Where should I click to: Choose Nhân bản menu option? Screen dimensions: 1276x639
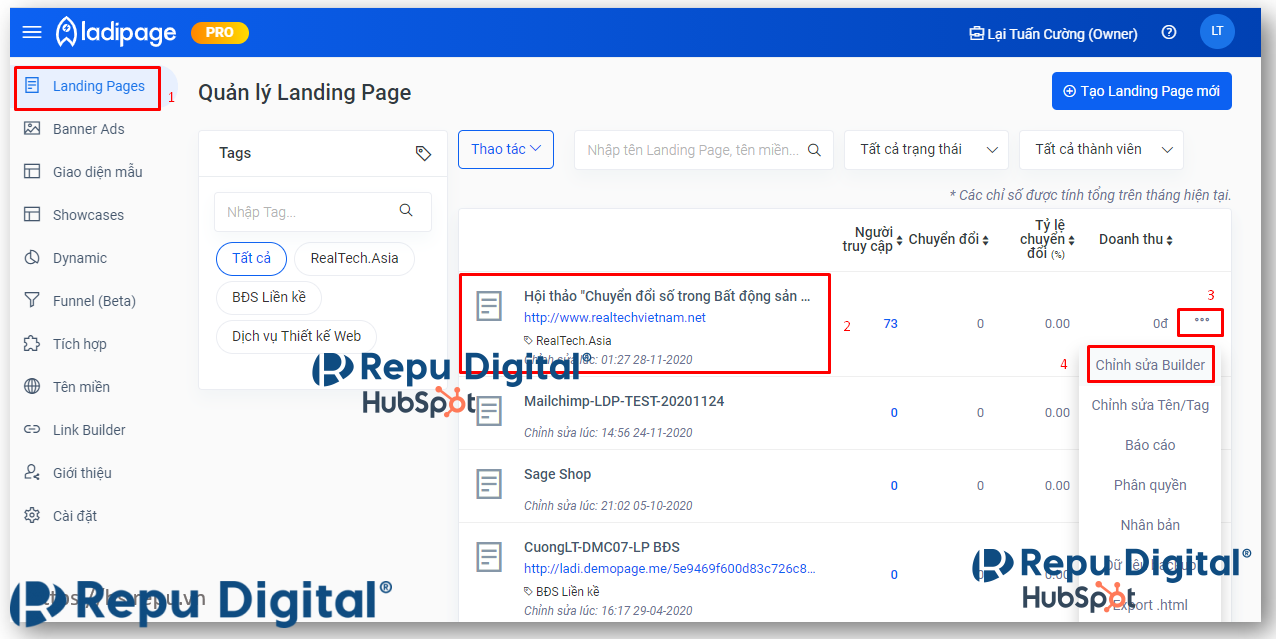1150,525
